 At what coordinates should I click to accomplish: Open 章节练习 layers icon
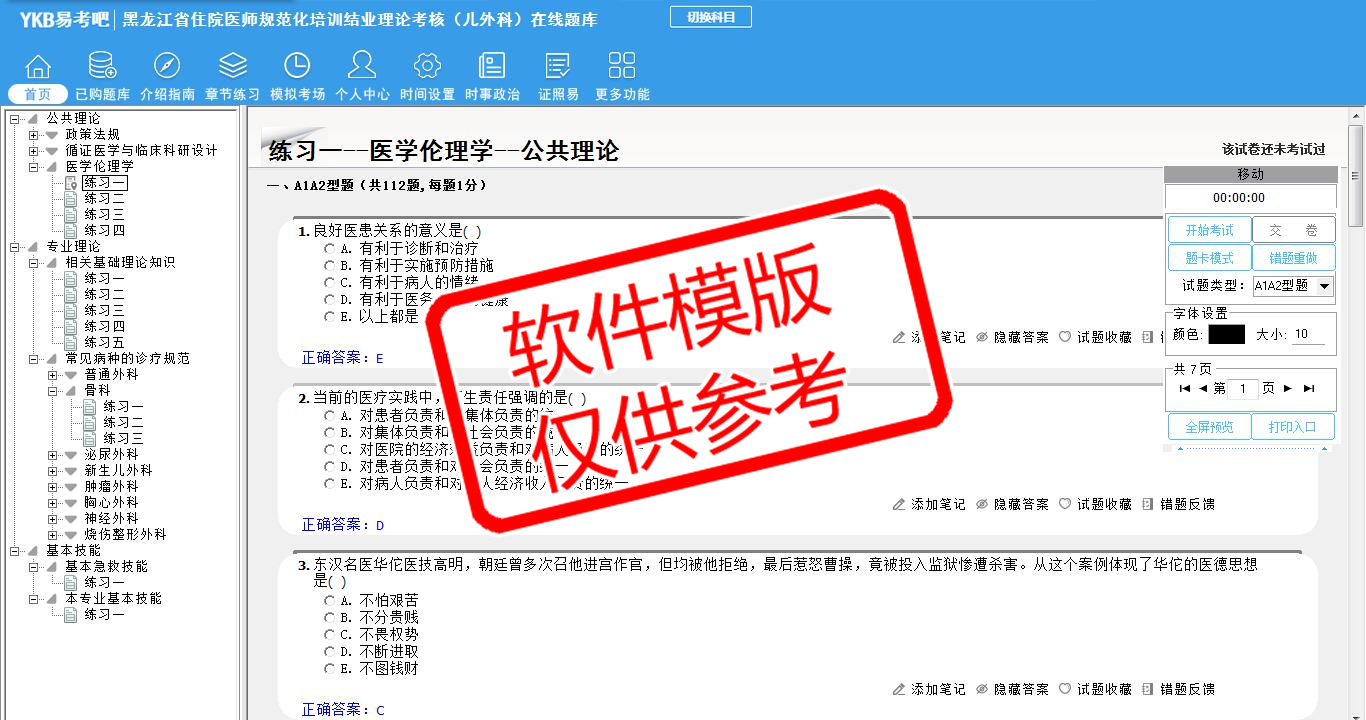pyautogui.click(x=232, y=66)
